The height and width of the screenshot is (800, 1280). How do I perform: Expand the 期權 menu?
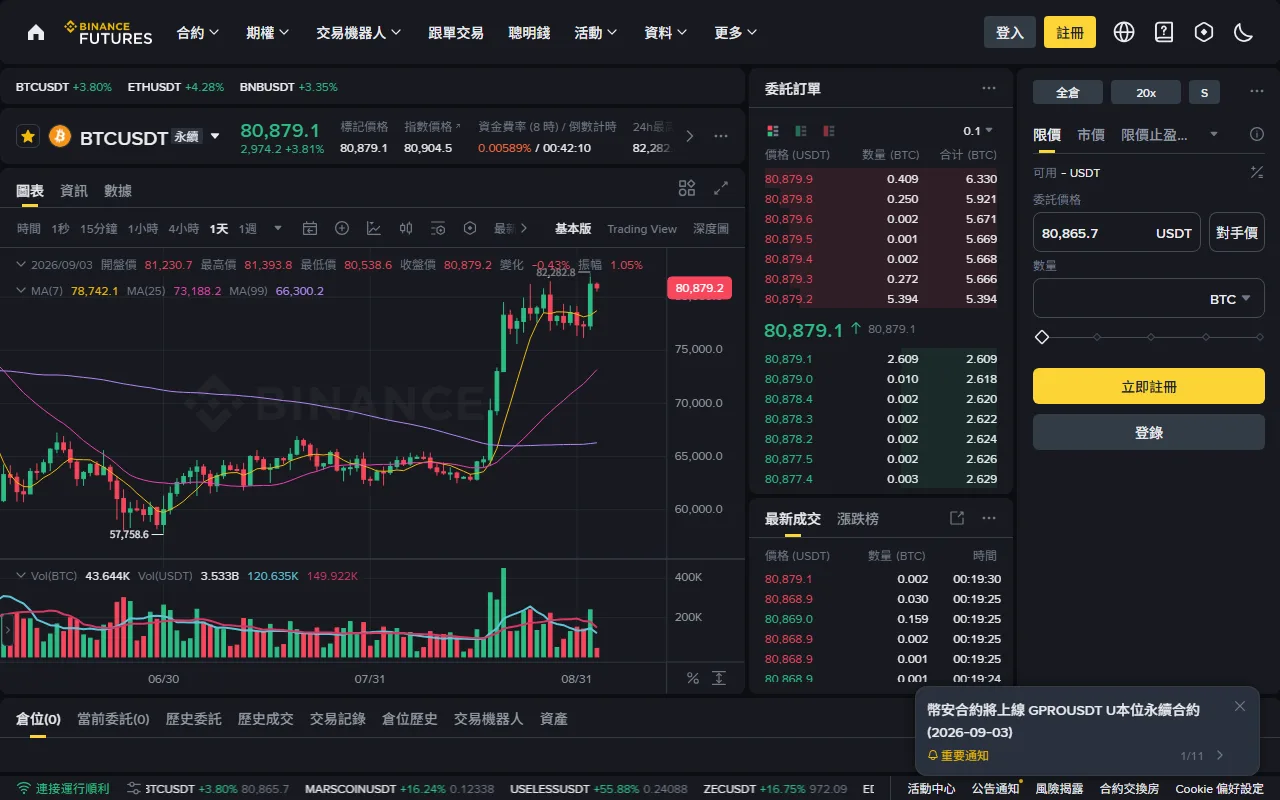[x=268, y=33]
